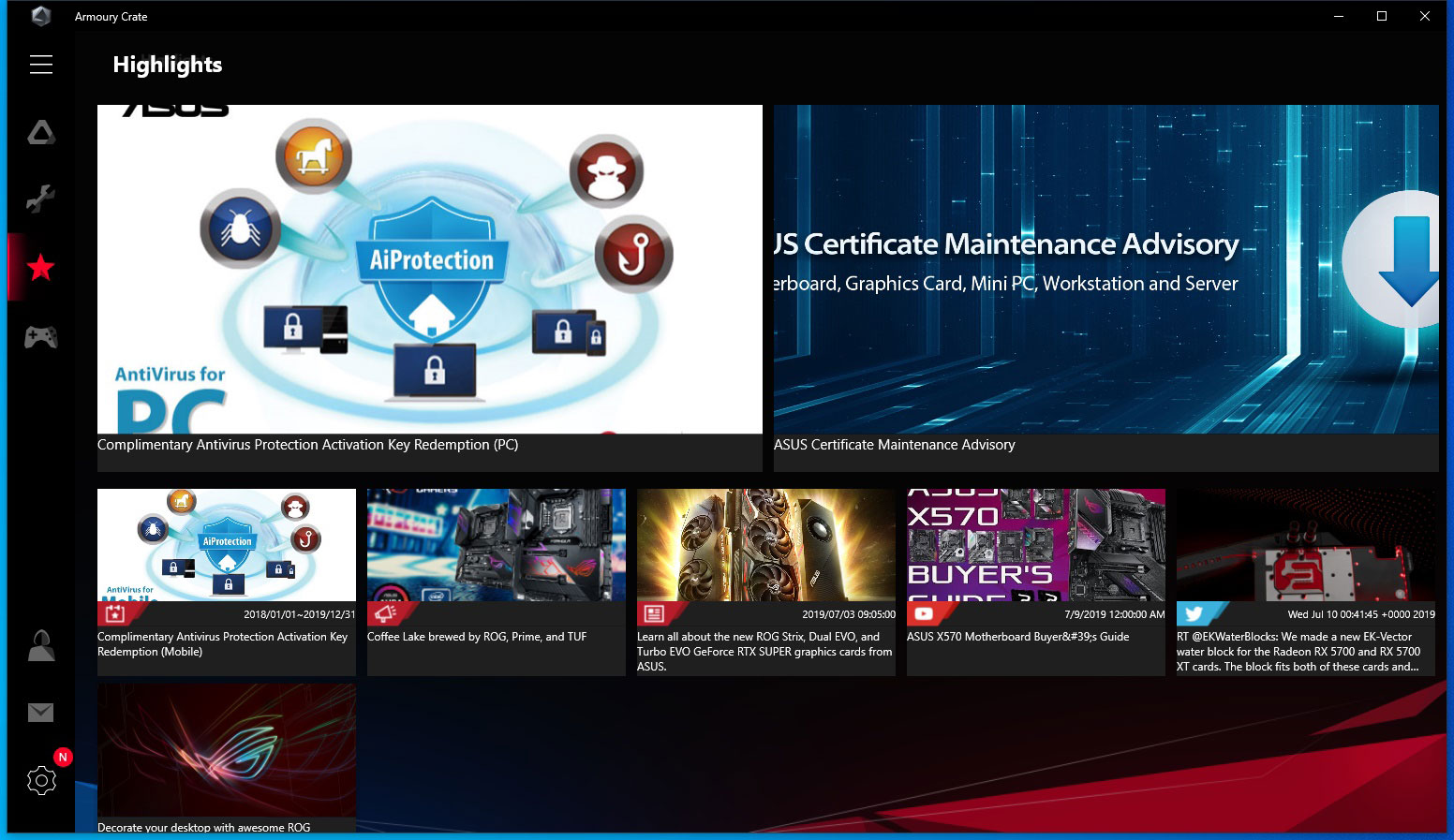Minimize the Armoury Crate window
1454x840 pixels.
click(1339, 16)
